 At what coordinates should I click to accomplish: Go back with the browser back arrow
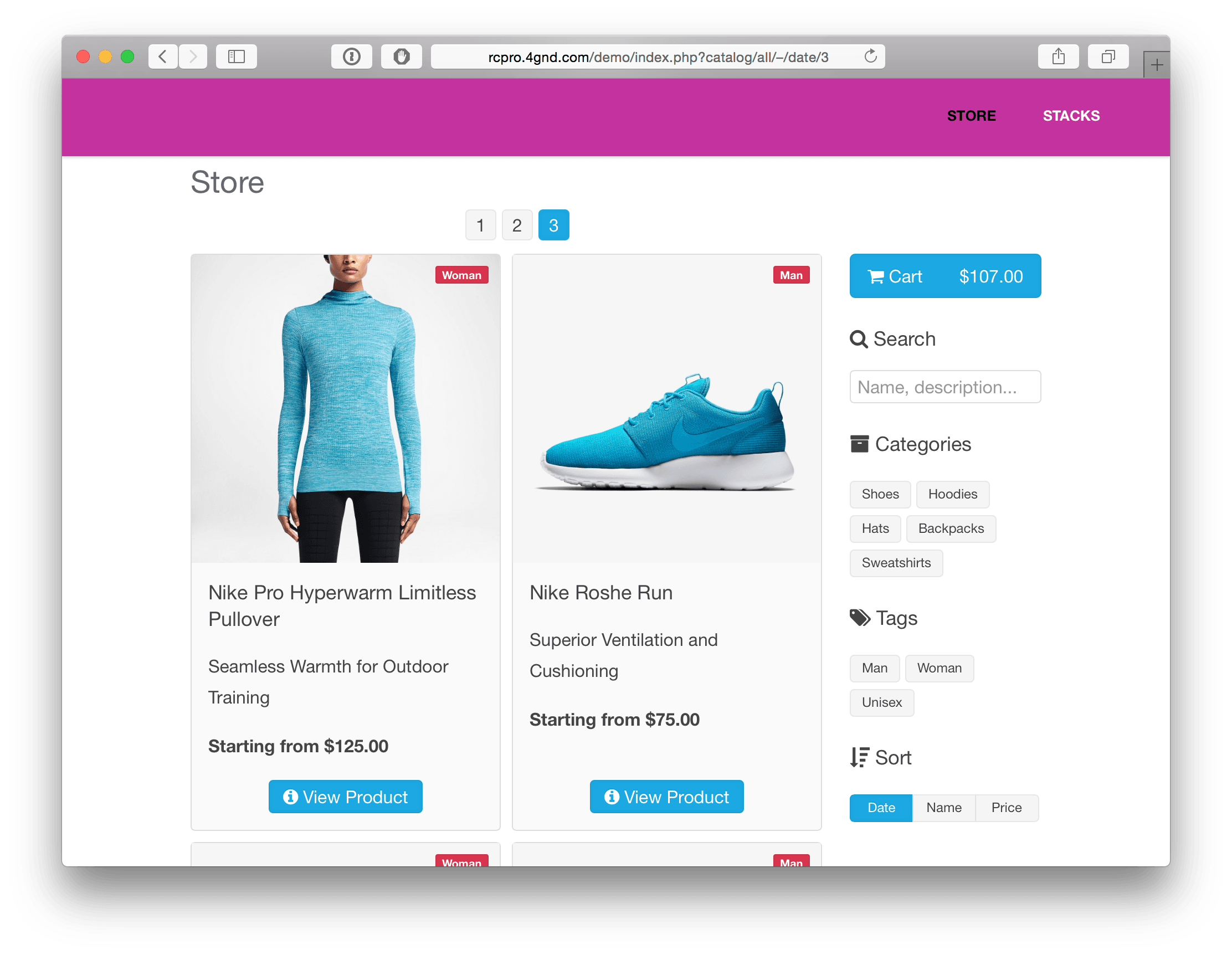pos(163,57)
